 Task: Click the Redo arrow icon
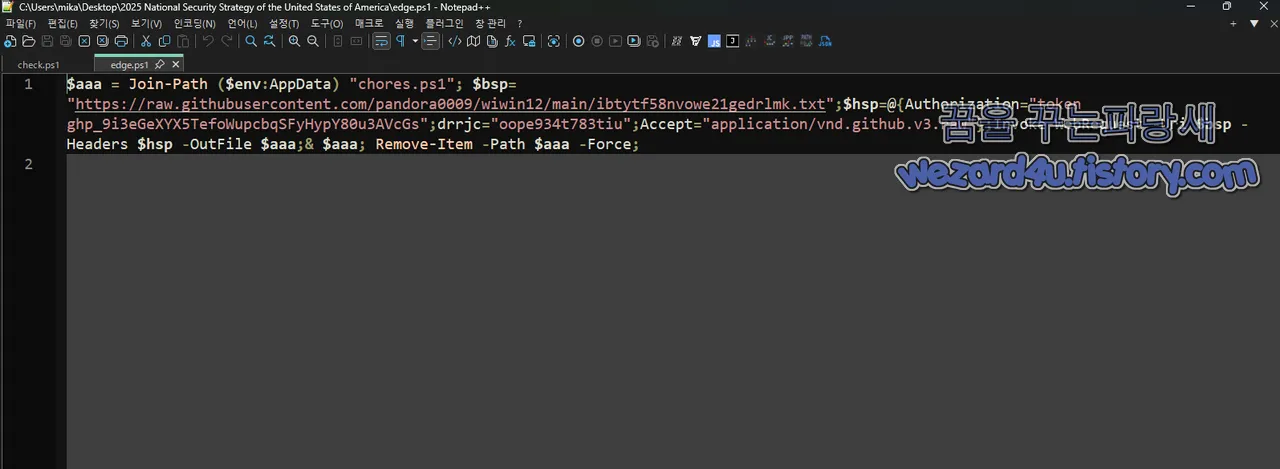click(227, 41)
